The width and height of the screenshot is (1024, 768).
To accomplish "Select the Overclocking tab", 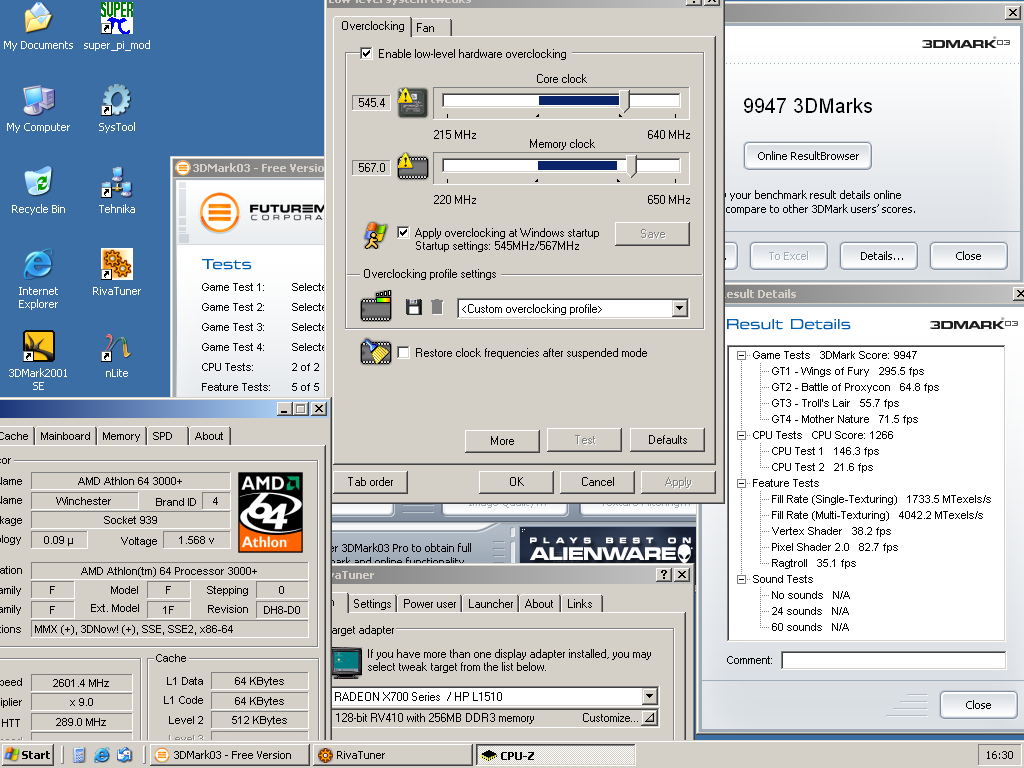I will (x=372, y=26).
